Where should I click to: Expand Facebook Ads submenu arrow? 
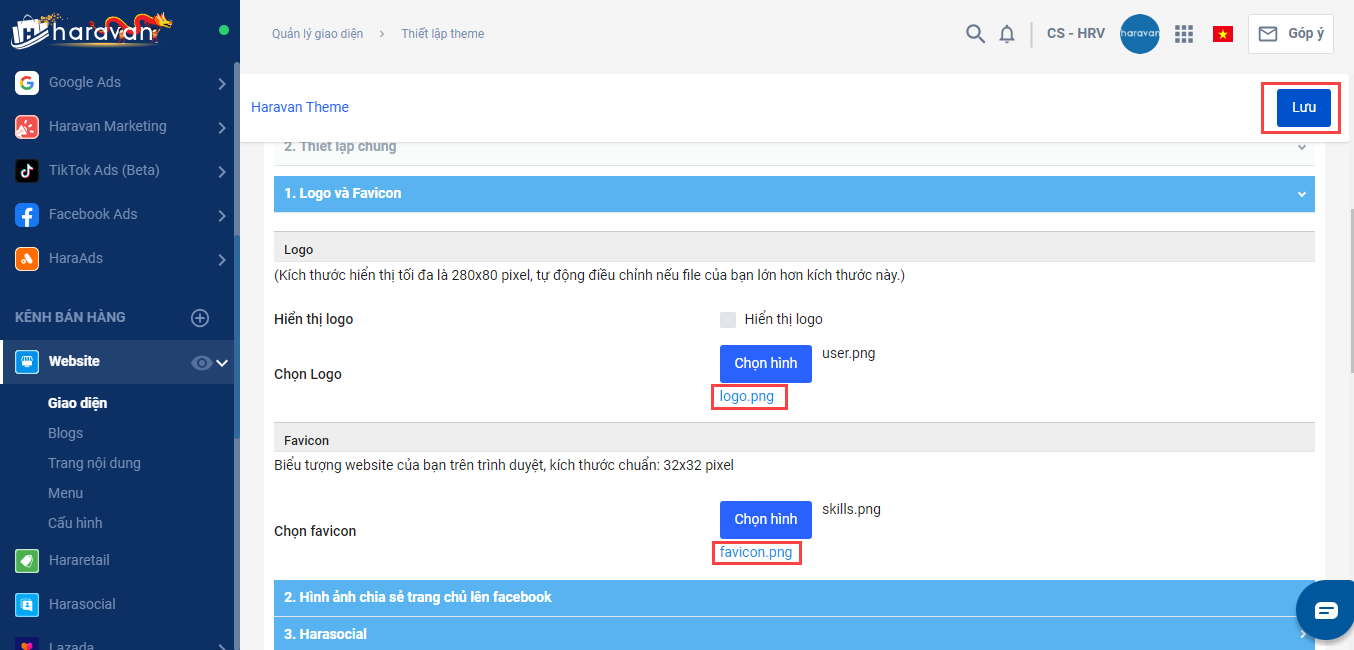[x=222, y=216]
